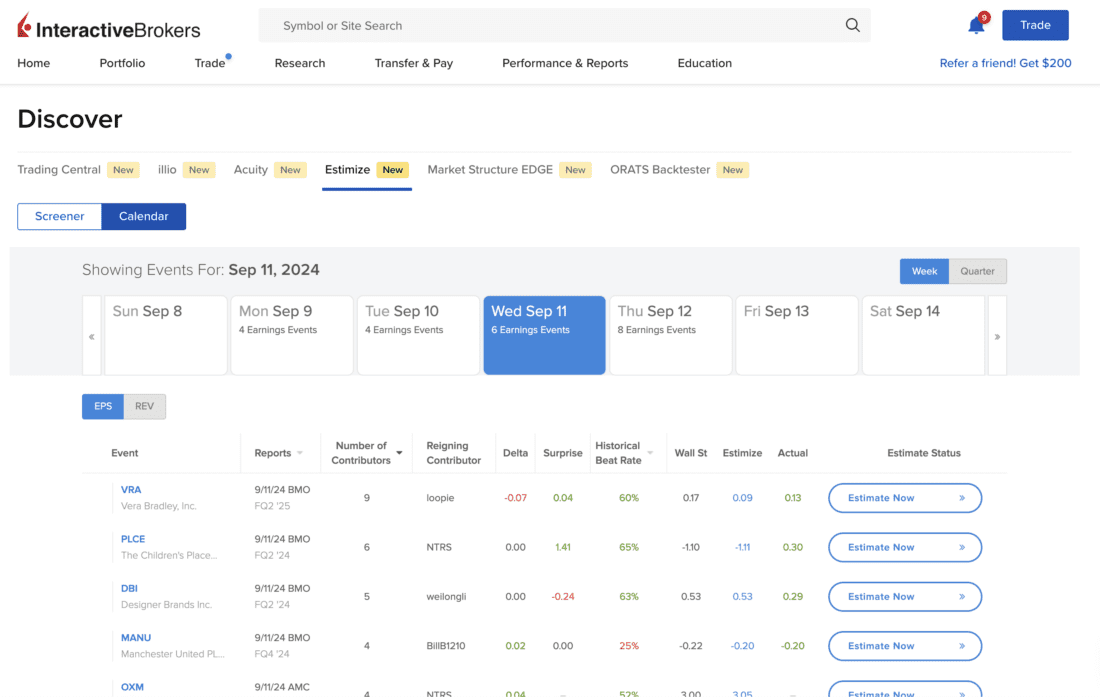Screen dimensions: 1100x697
Task: Select Fri Sep 13 day card
Action: [797, 335]
